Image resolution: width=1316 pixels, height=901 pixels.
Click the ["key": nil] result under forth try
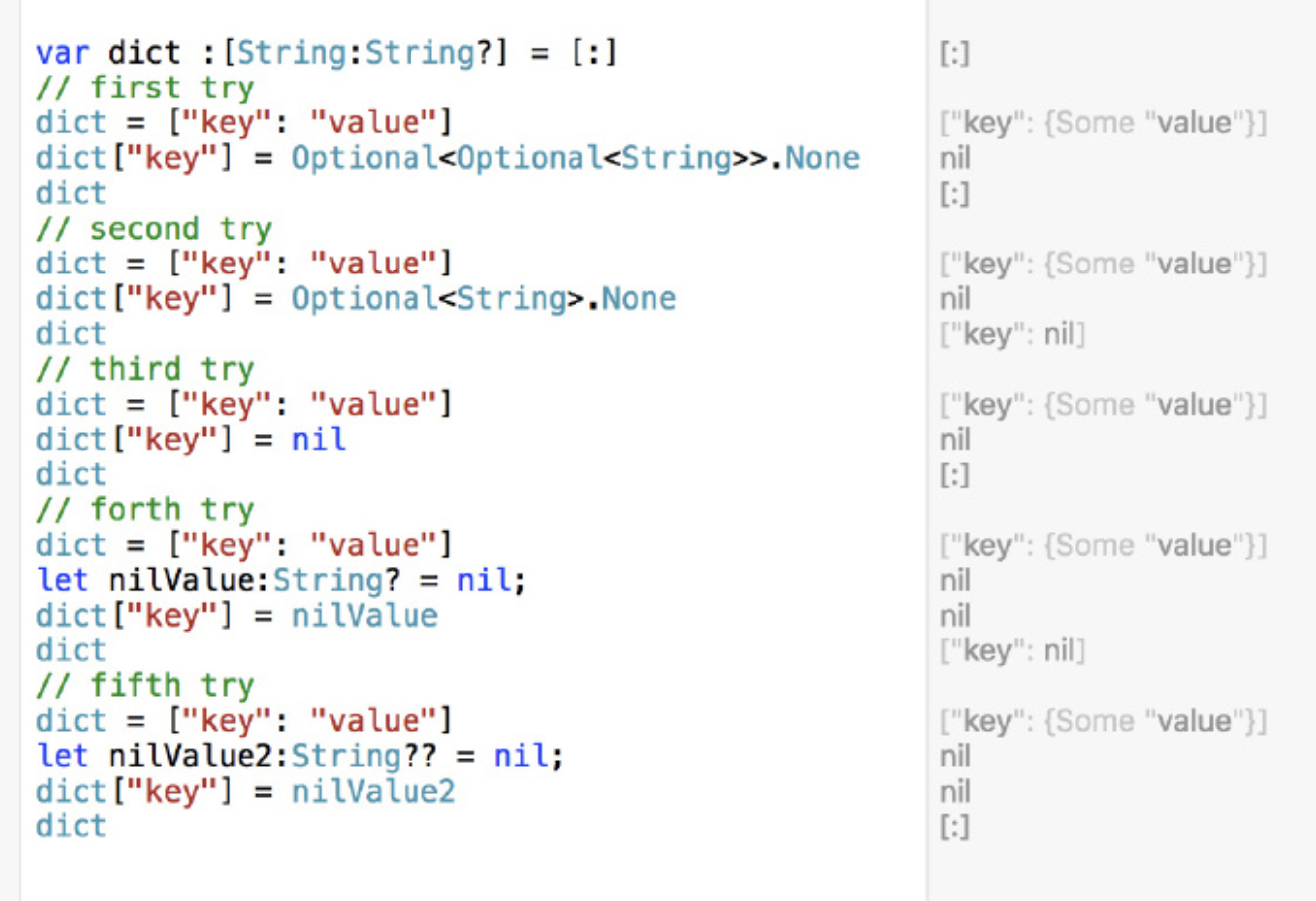pyautogui.click(x=1013, y=651)
